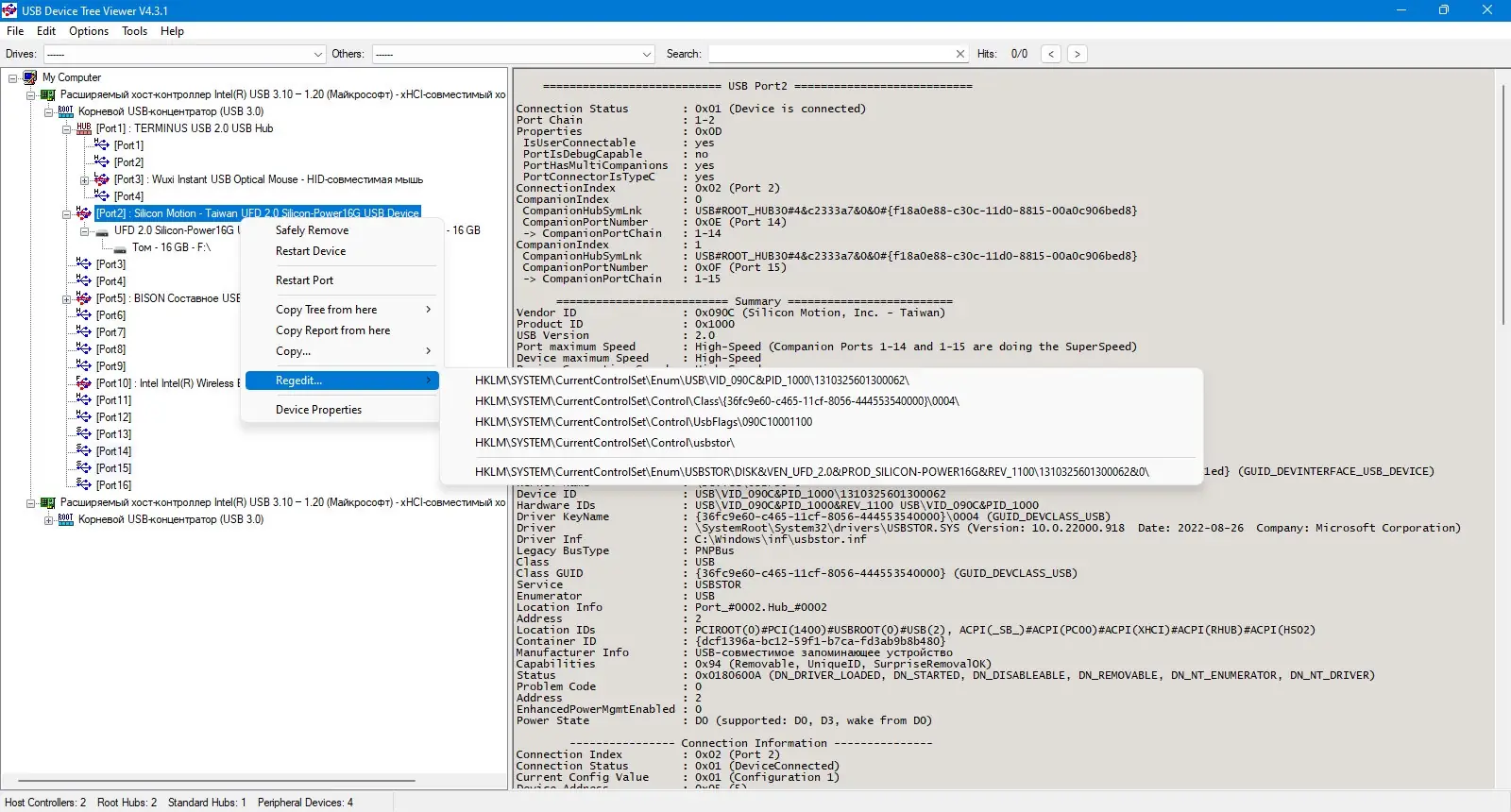Open the Control\usbstor registry key

[x=822, y=443]
